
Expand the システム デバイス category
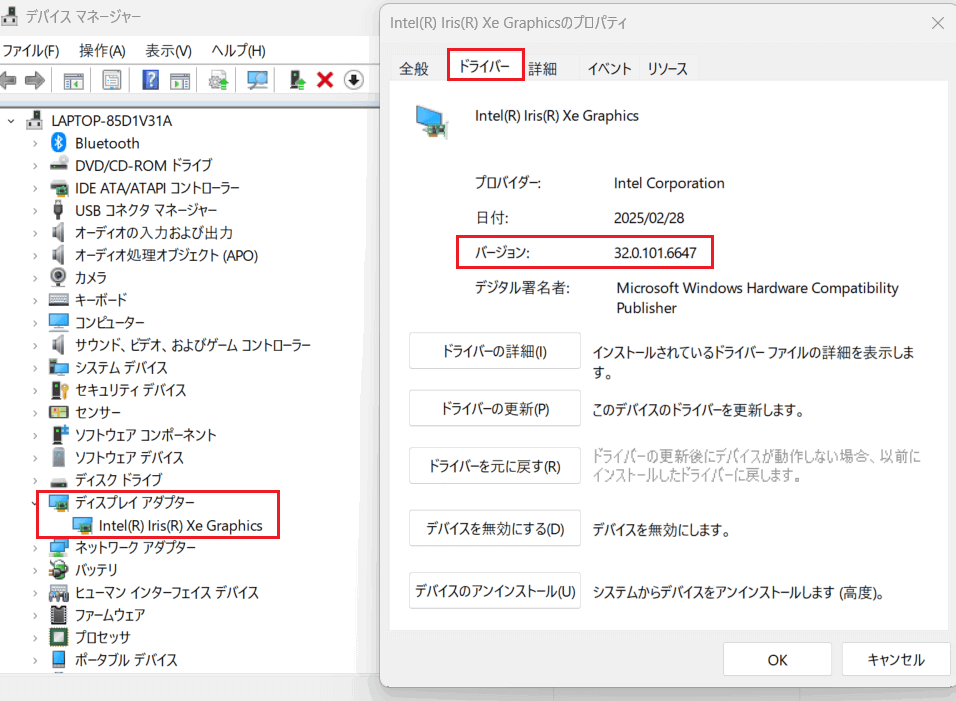tap(35, 368)
